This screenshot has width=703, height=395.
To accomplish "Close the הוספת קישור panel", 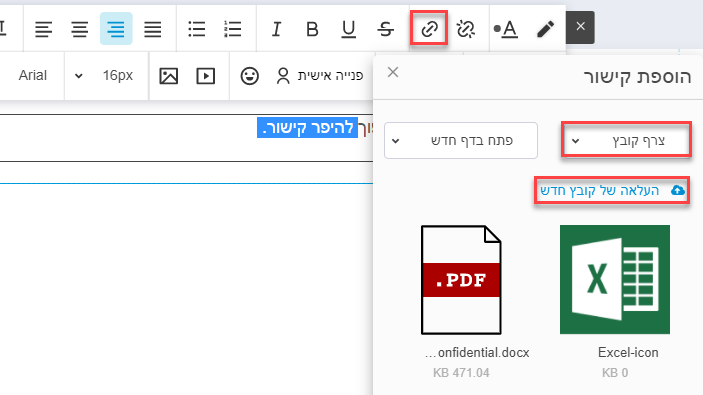I will point(393,72).
